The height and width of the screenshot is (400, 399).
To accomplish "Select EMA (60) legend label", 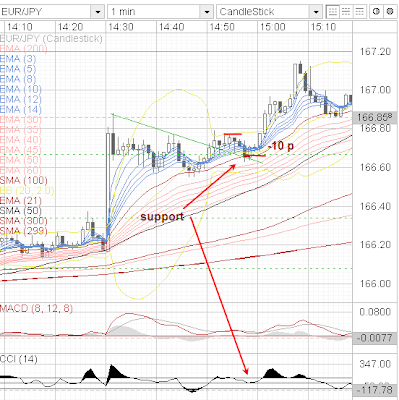I will point(21,170).
